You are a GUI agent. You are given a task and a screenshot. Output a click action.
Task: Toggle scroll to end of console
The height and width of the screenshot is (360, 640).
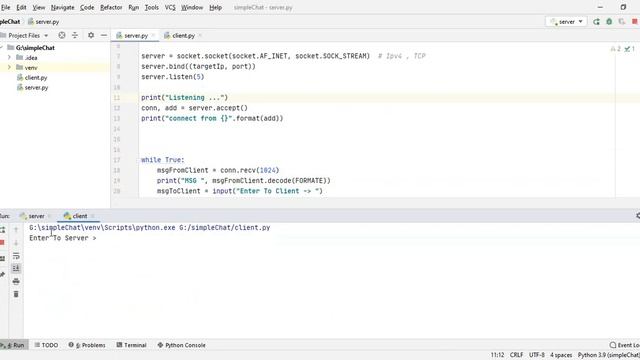tap(16, 268)
